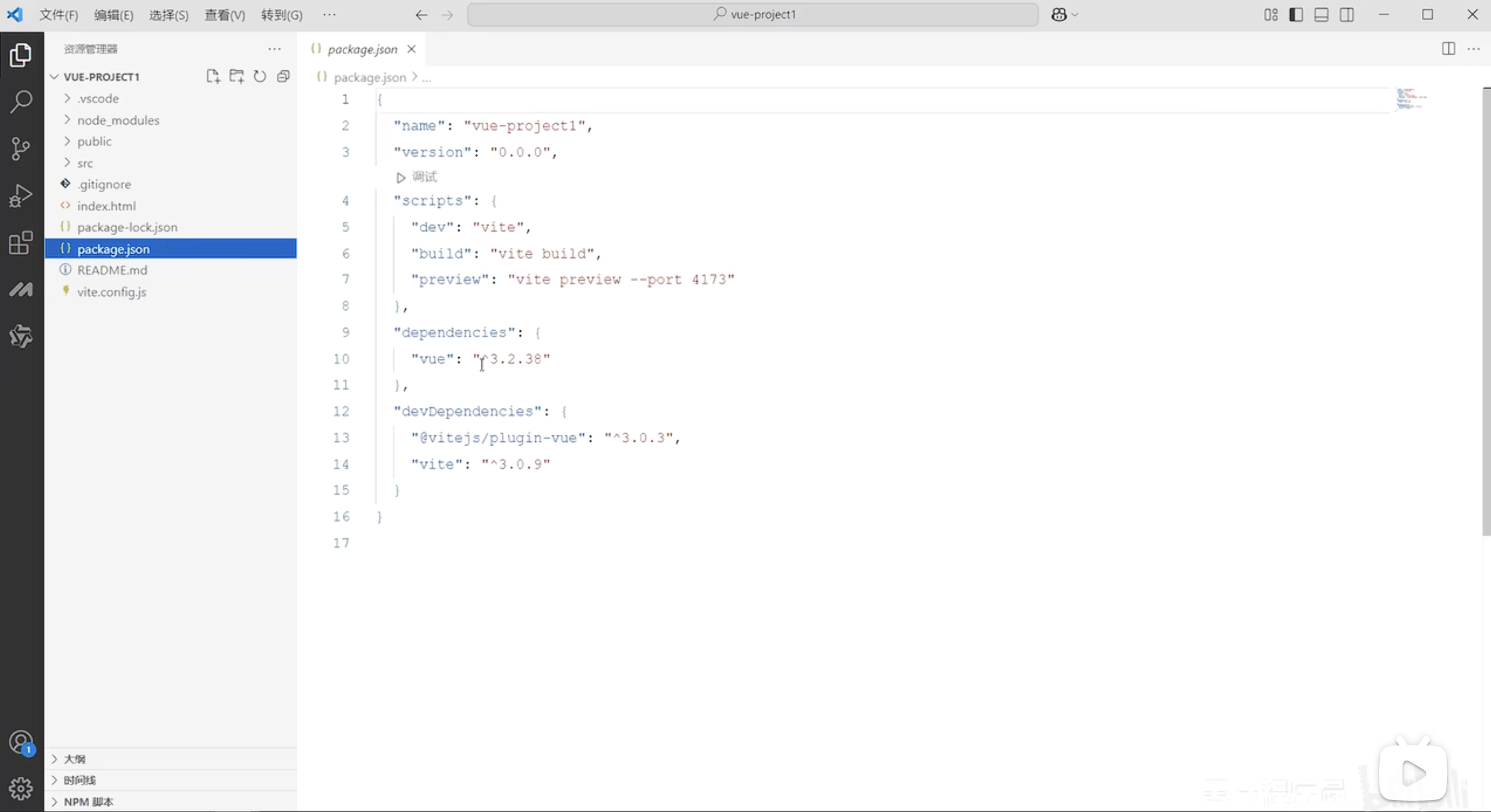Split the editor to the right

point(1448,49)
